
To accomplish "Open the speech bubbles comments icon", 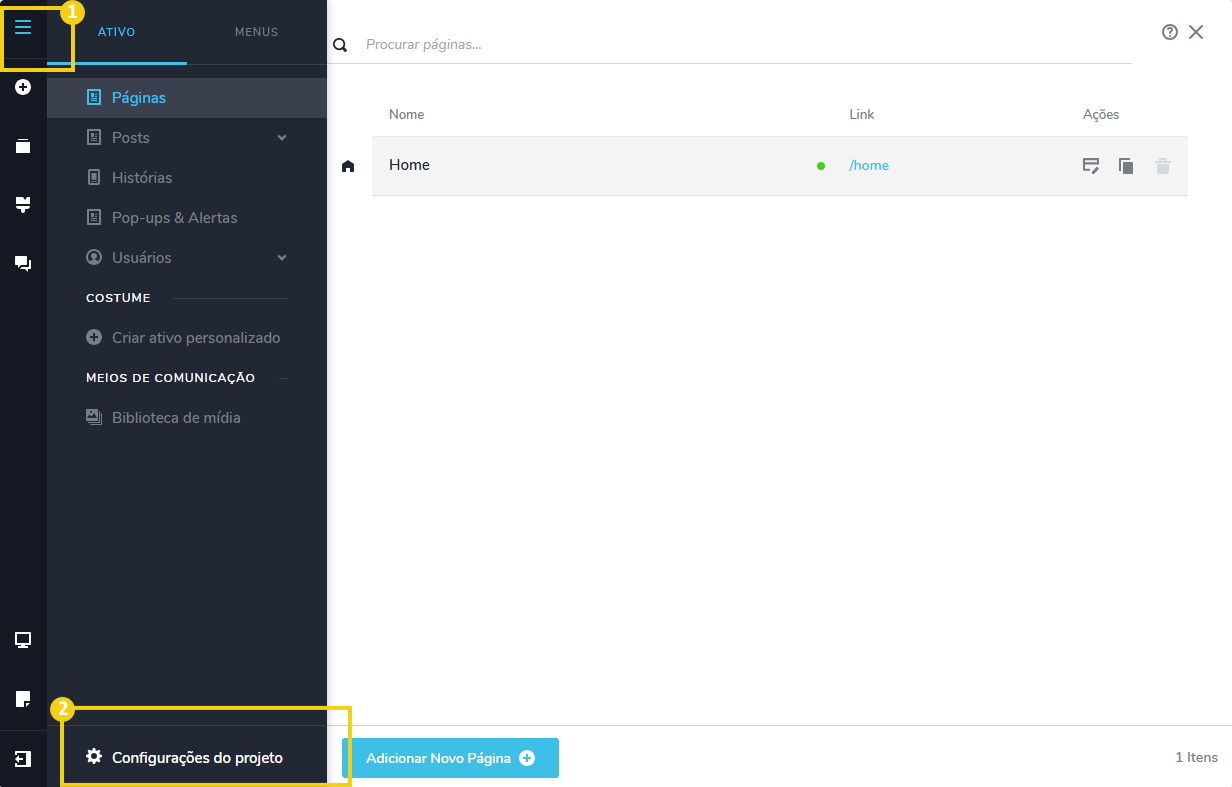I will click(x=23, y=263).
